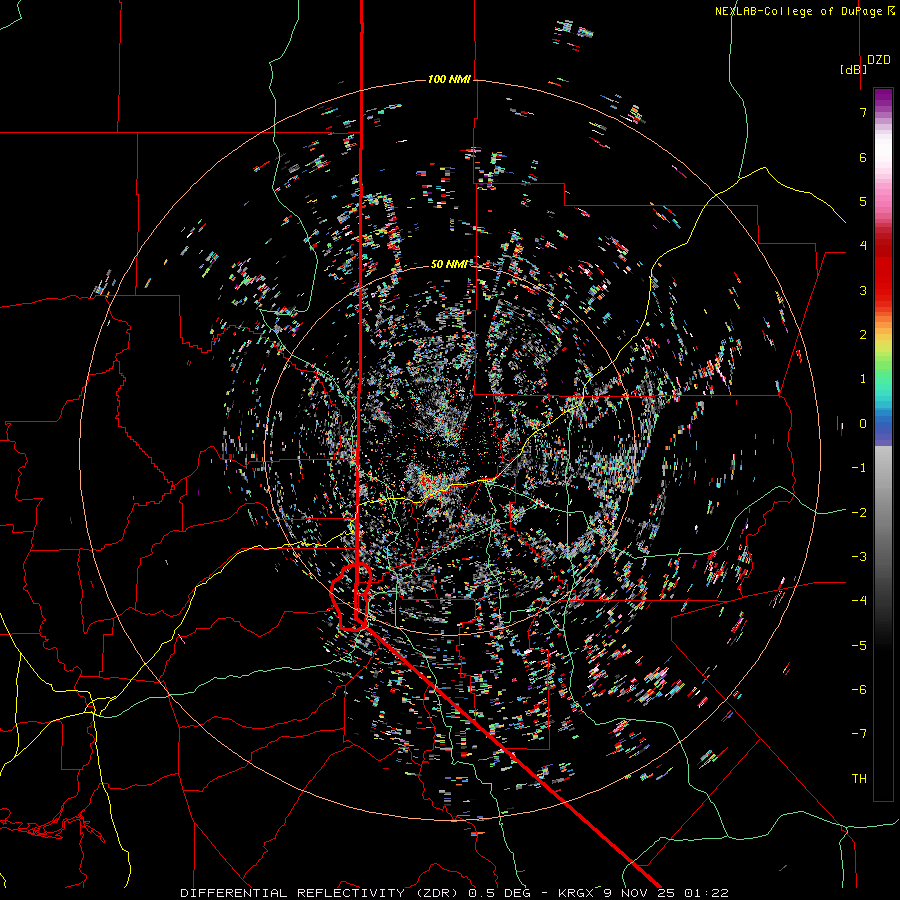Click the red 3 dB band of color bar
Viewport: 900px width, 900px height.
[883, 281]
